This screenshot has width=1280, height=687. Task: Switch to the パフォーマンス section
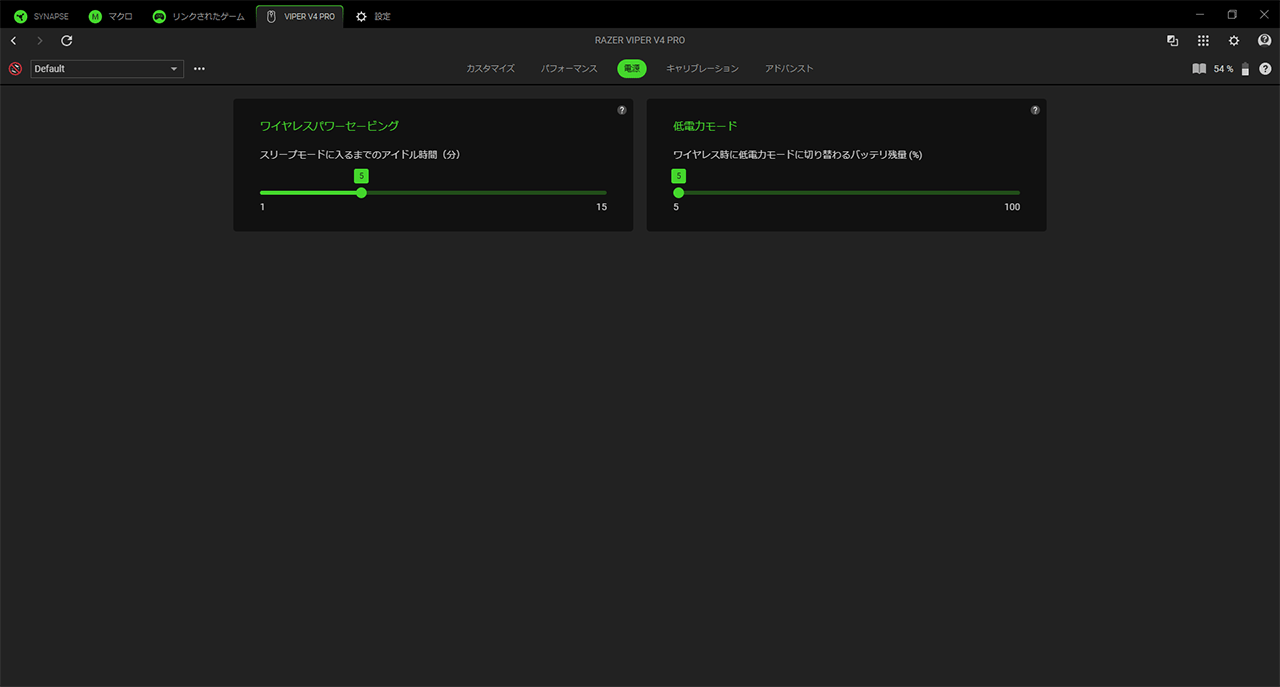tap(569, 69)
